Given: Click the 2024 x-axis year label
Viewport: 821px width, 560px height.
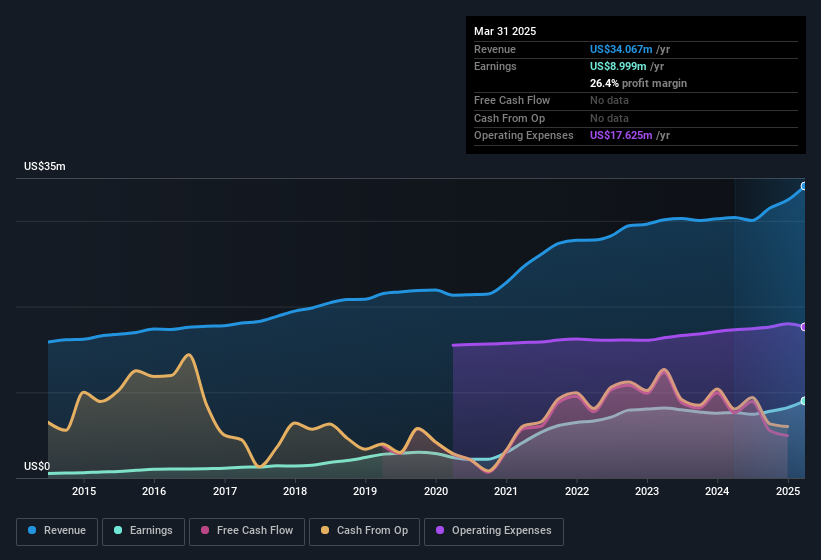Looking at the screenshot, I should (717, 491).
